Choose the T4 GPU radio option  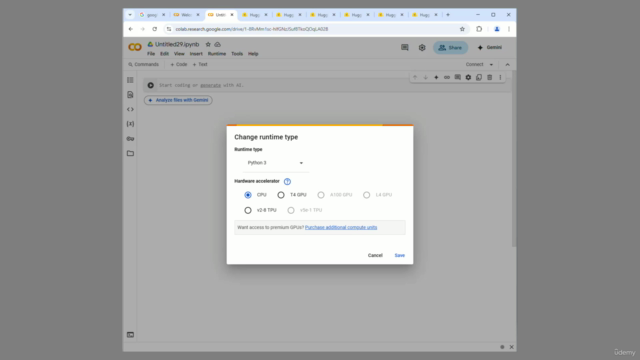[x=281, y=195]
